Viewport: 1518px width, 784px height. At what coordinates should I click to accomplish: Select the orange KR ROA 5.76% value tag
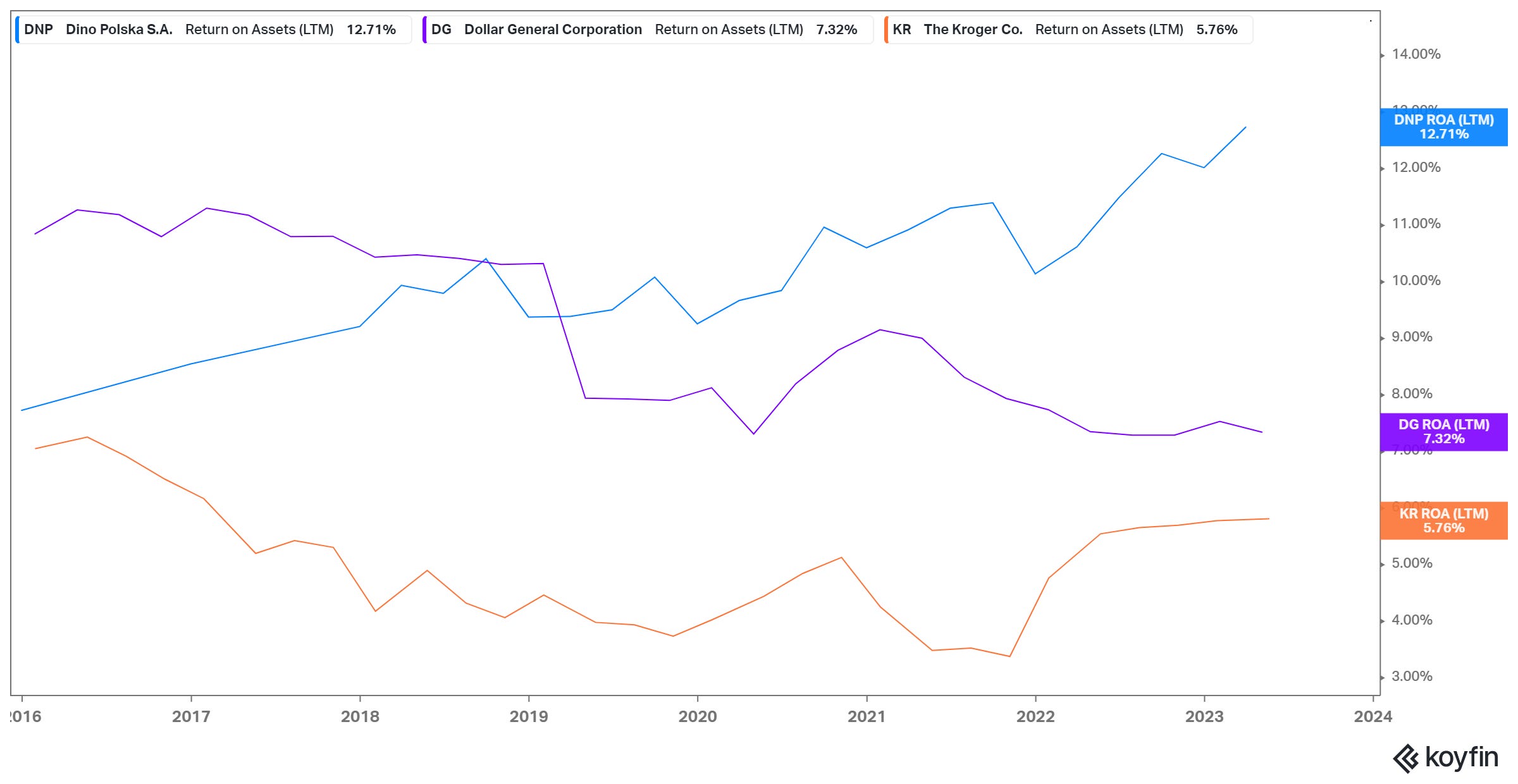click(1444, 521)
